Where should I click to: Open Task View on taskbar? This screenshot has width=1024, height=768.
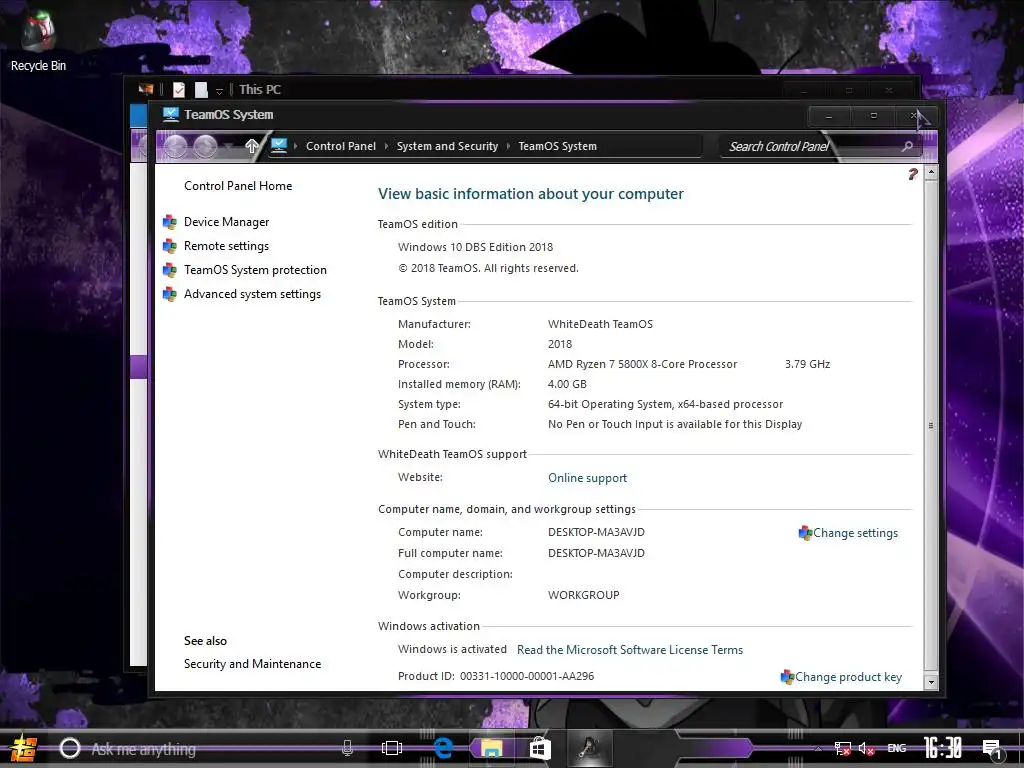coord(391,748)
